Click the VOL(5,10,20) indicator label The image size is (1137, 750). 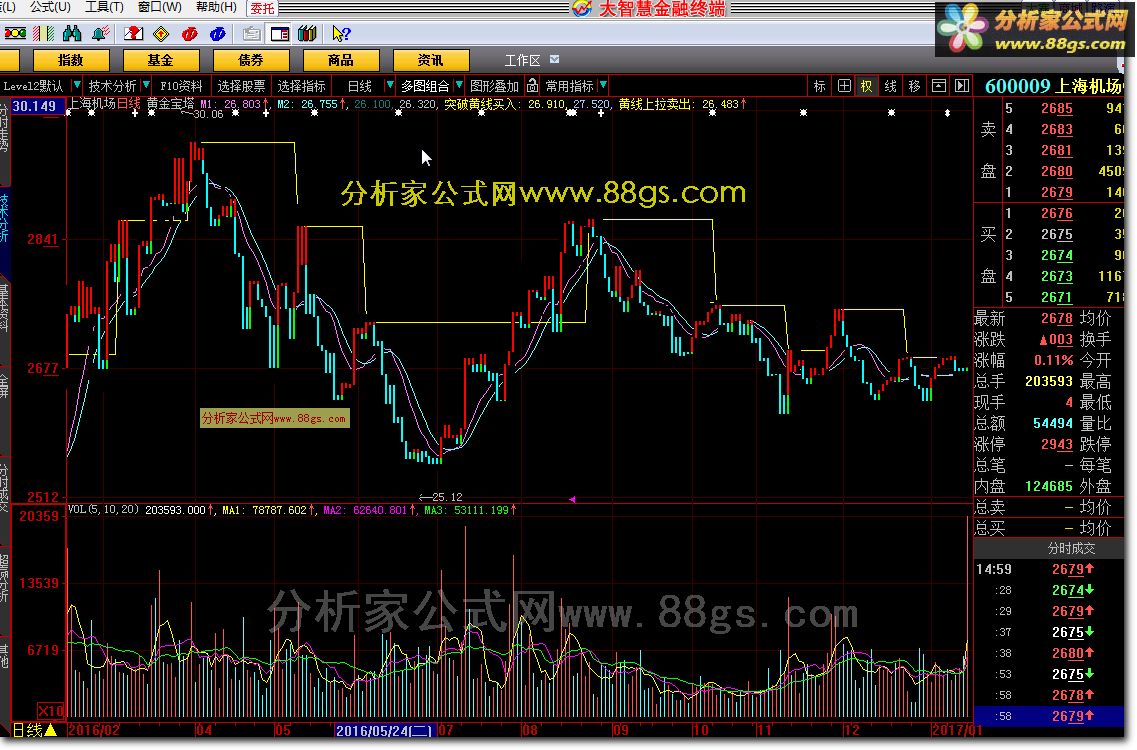click(103, 510)
